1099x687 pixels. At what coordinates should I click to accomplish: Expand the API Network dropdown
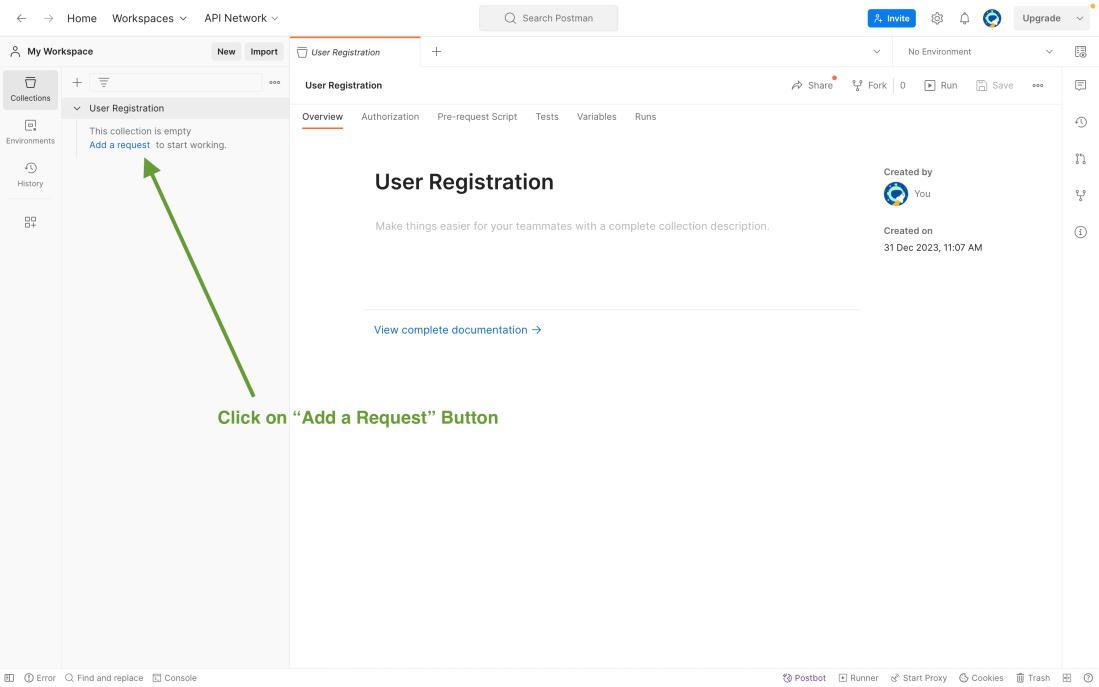[x=241, y=18]
